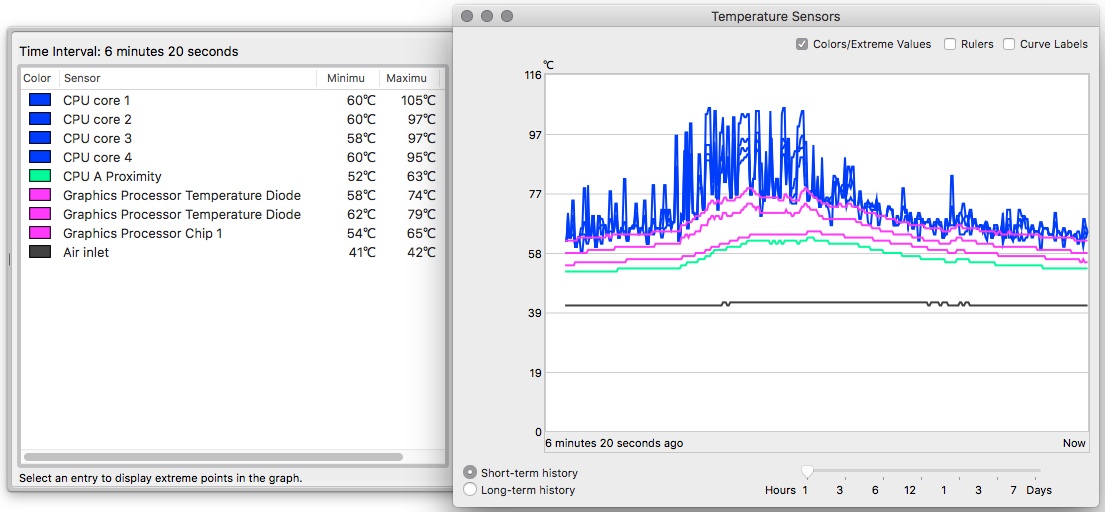Image resolution: width=1105 pixels, height=512 pixels.
Task: Click the Time Interval text label
Action: [x=128, y=51]
